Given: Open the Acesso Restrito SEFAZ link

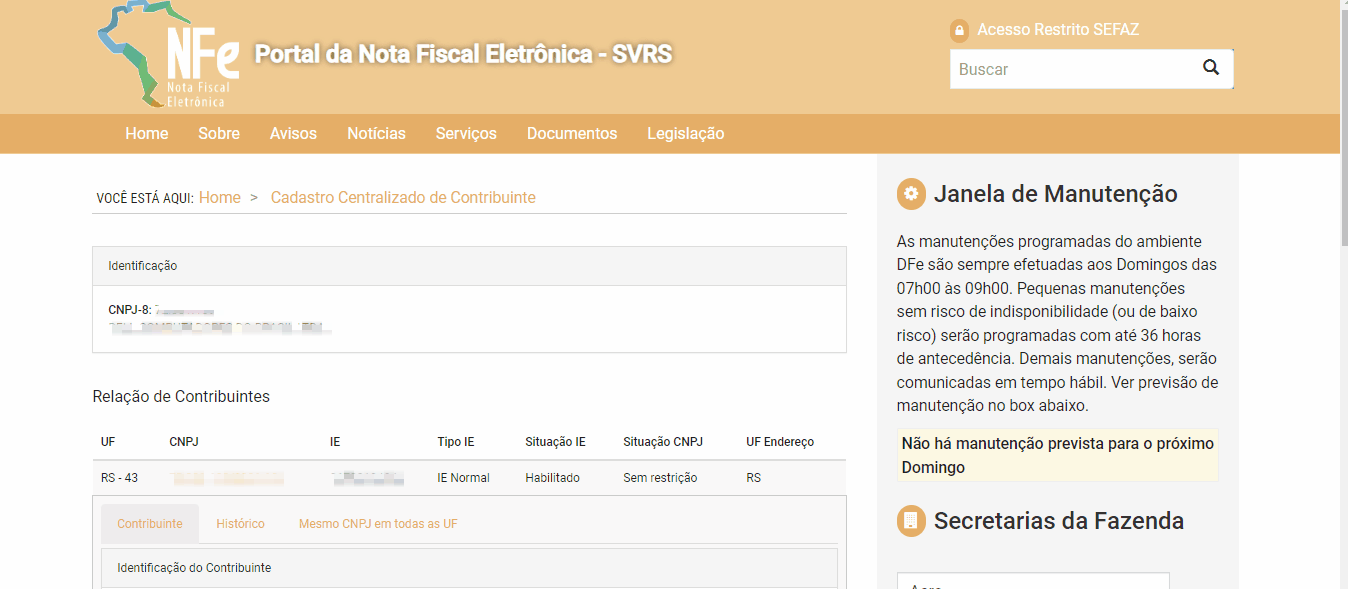Looking at the screenshot, I should point(1057,30).
